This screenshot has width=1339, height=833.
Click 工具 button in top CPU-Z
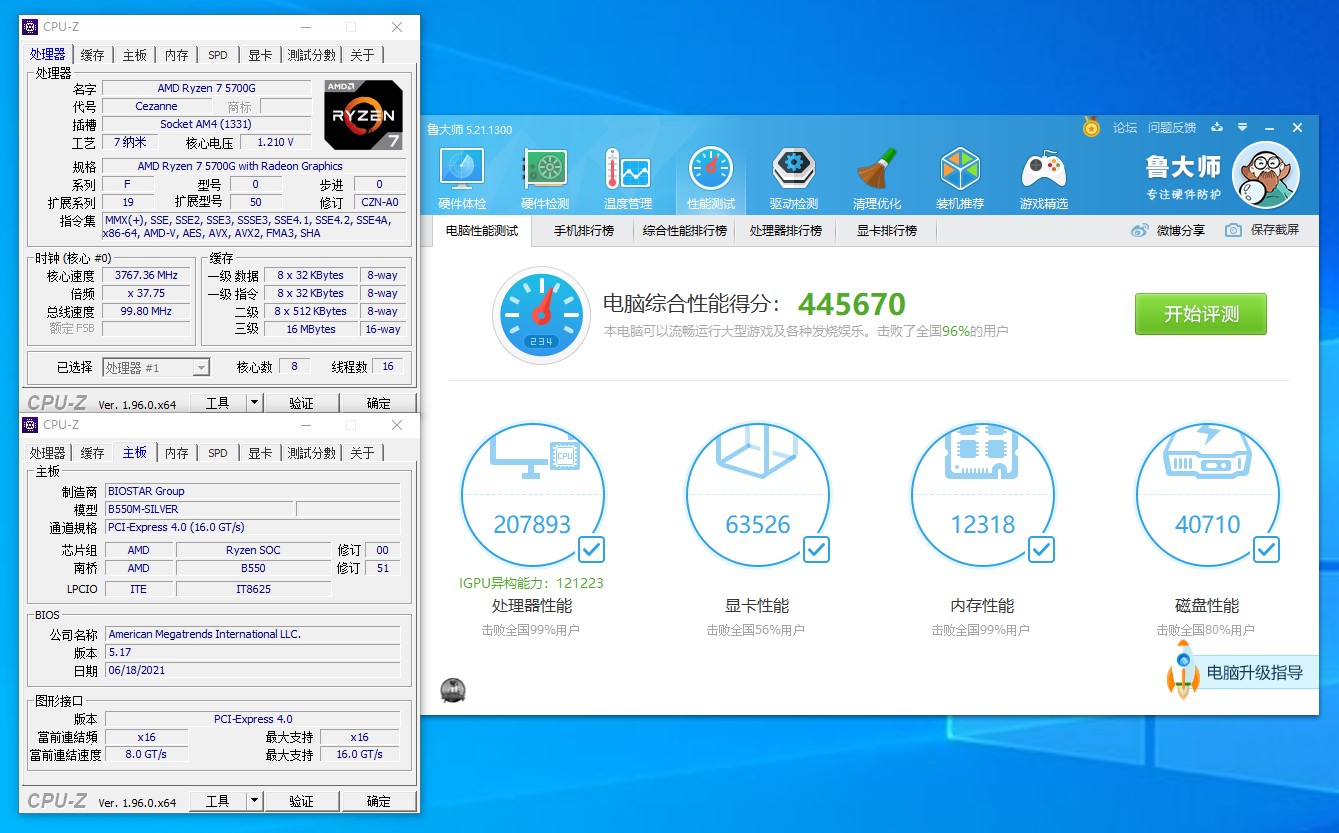click(218, 403)
